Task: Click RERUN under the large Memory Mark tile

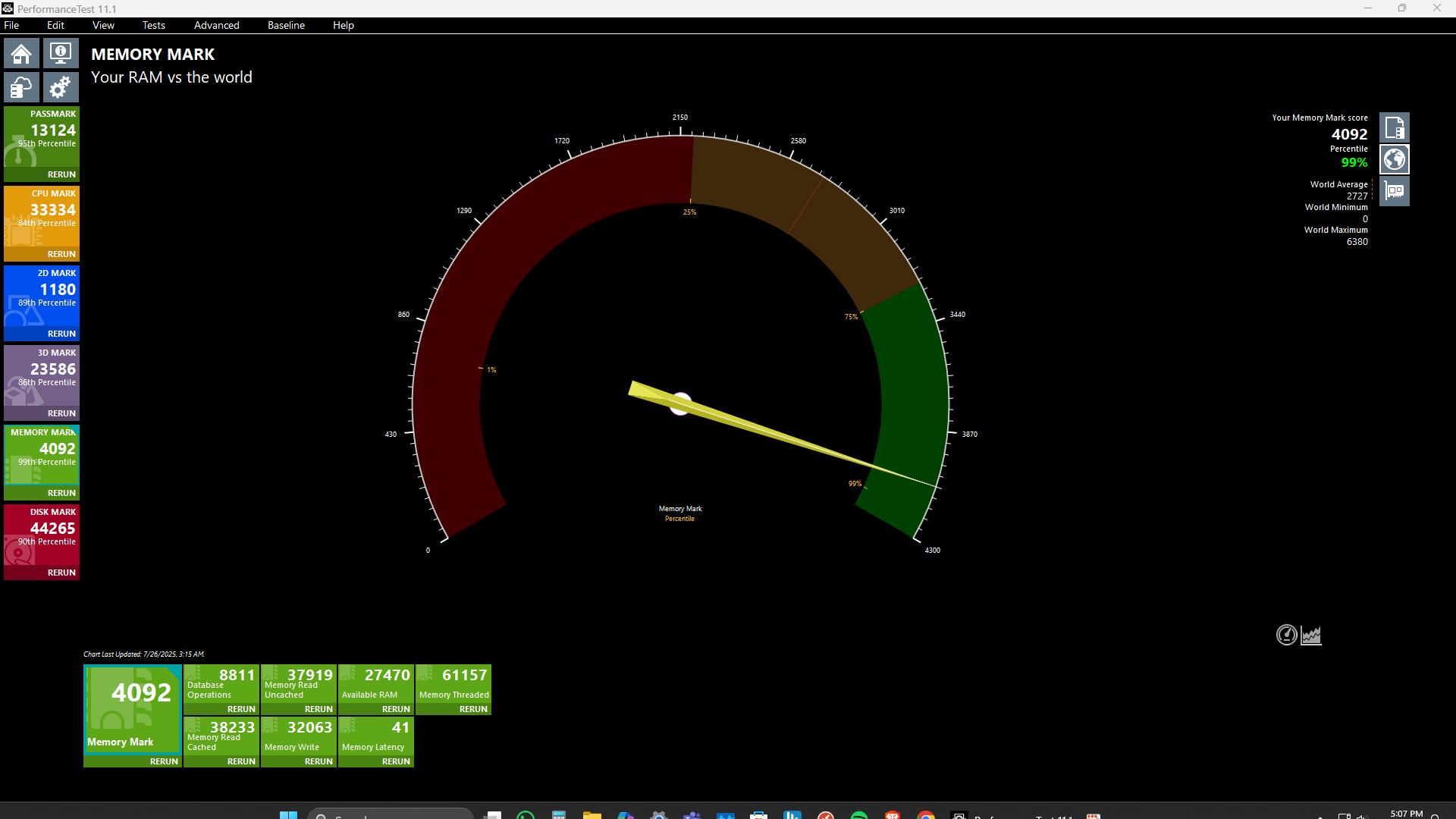Action: tap(164, 761)
